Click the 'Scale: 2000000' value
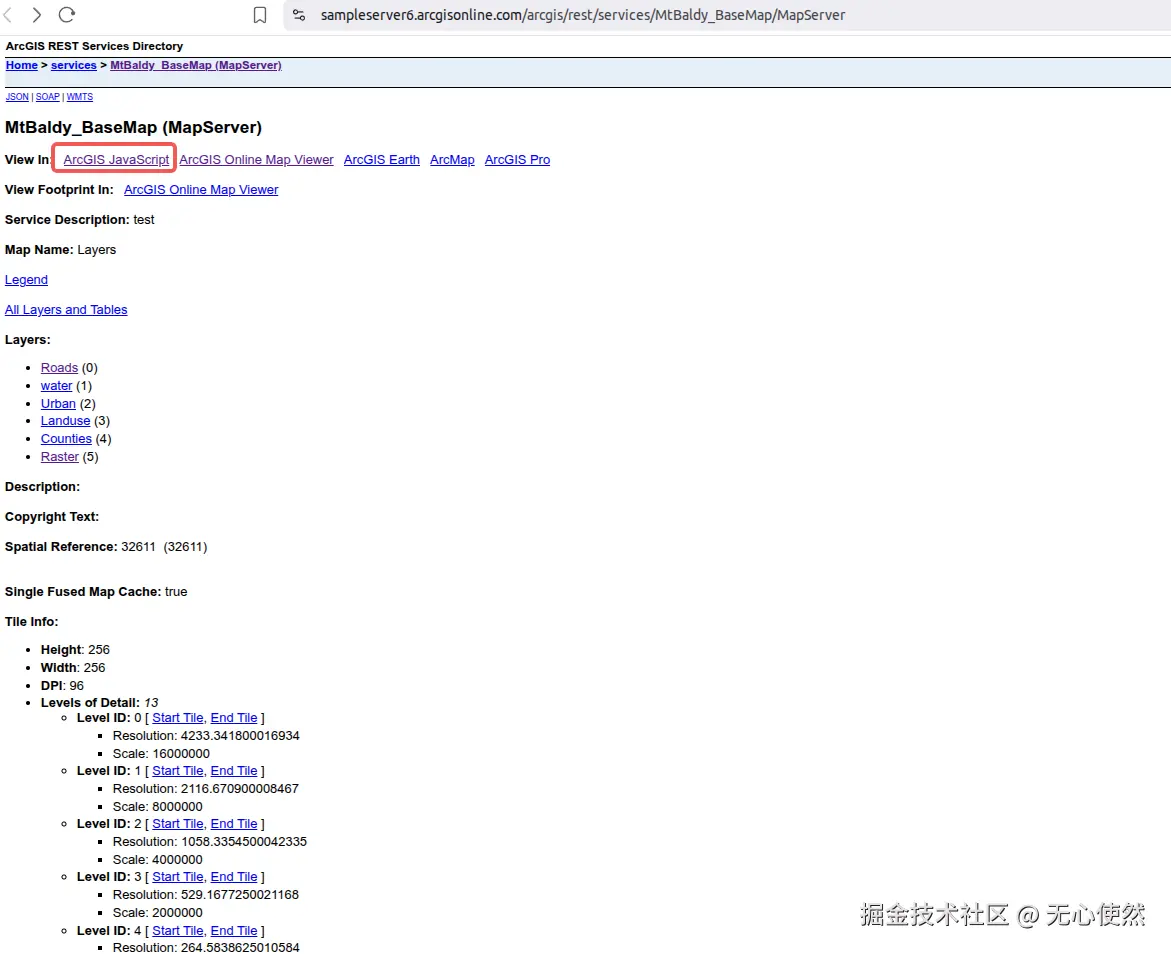The width and height of the screenshot is (1171, 954). (x=158, y=912)
